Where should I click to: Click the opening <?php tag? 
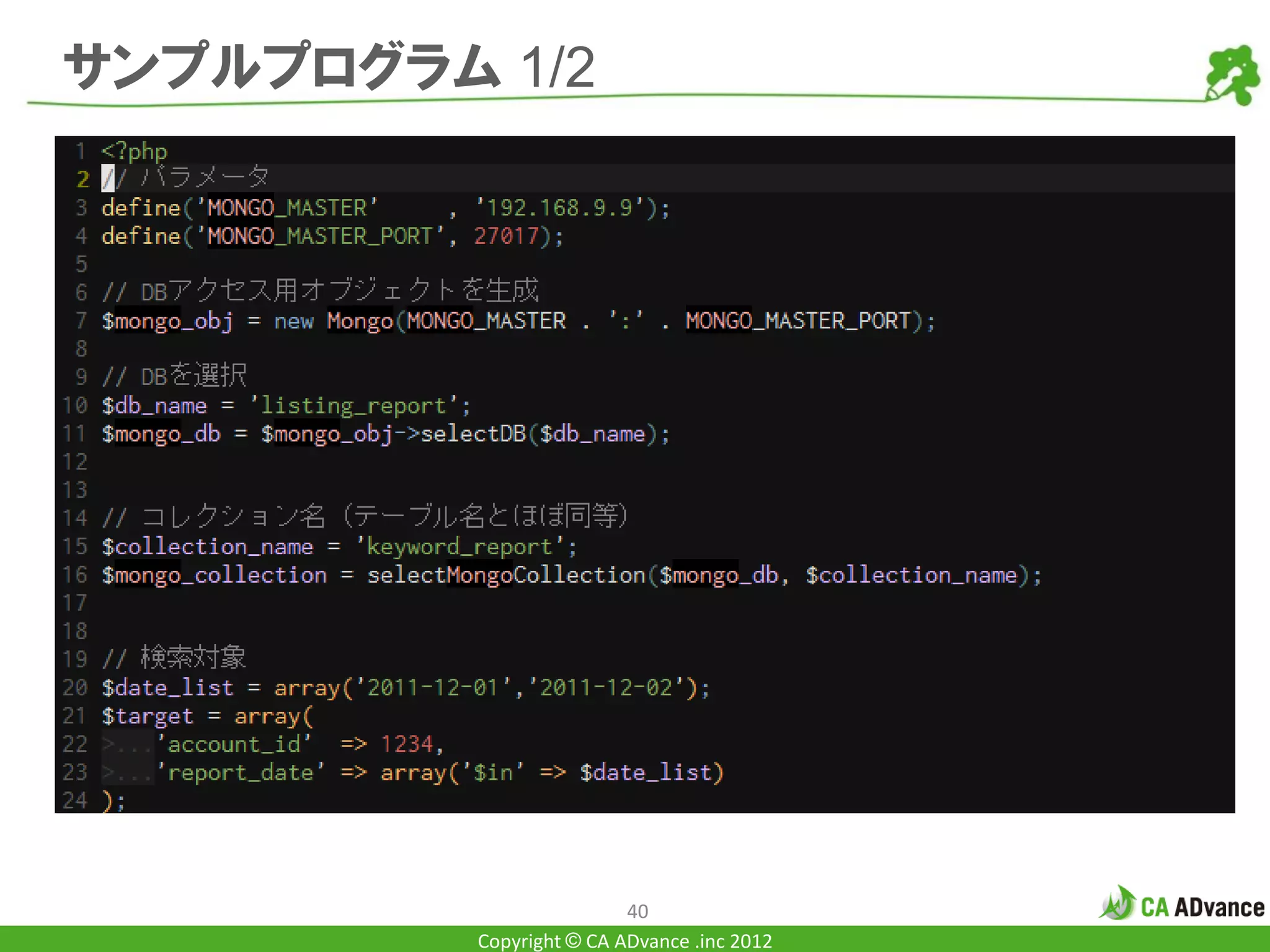click(x=135, y=151)
